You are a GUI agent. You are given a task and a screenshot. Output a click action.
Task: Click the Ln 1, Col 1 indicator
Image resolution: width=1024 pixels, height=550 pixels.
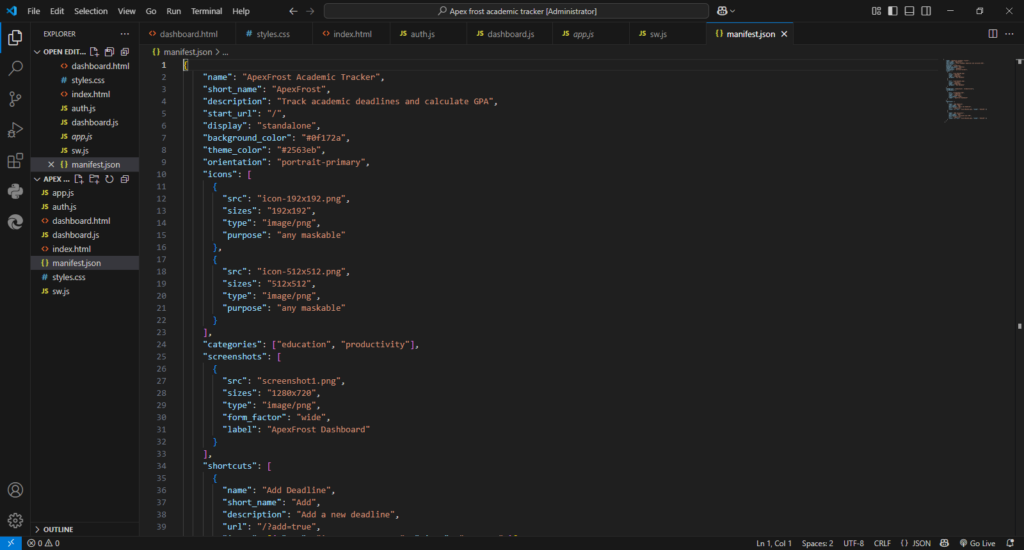(x=774, y=543)
